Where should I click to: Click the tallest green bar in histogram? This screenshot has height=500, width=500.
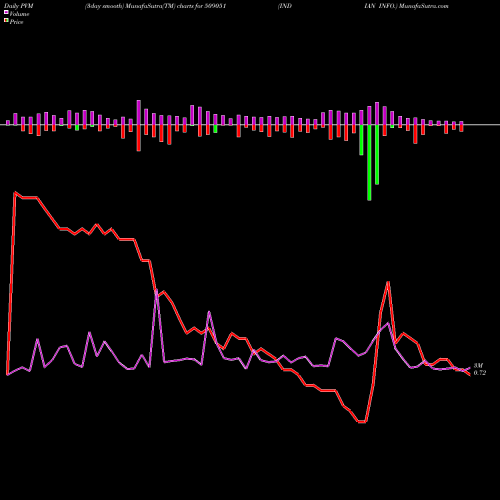coord(369,162)
